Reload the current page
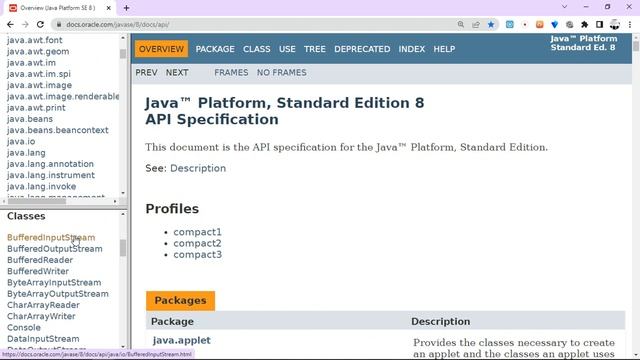Screen dimensions: 640x360 coord(40,24)
